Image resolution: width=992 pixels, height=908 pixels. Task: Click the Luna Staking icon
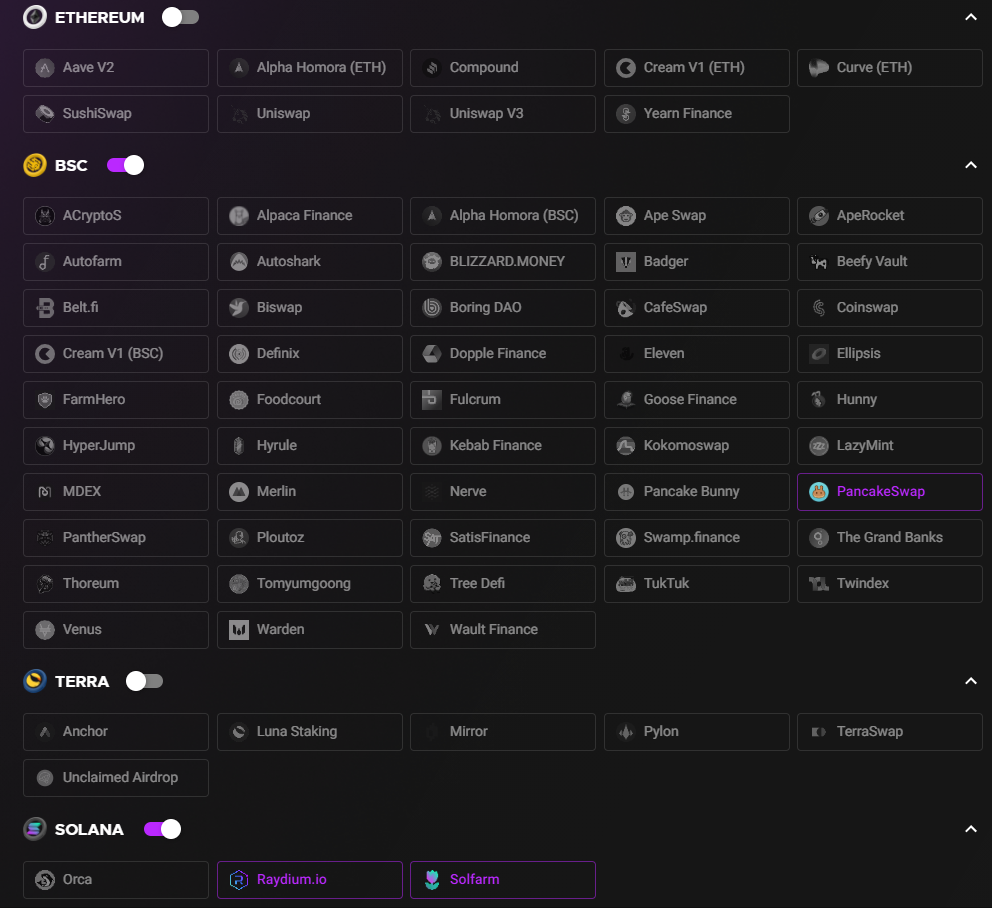239,731
